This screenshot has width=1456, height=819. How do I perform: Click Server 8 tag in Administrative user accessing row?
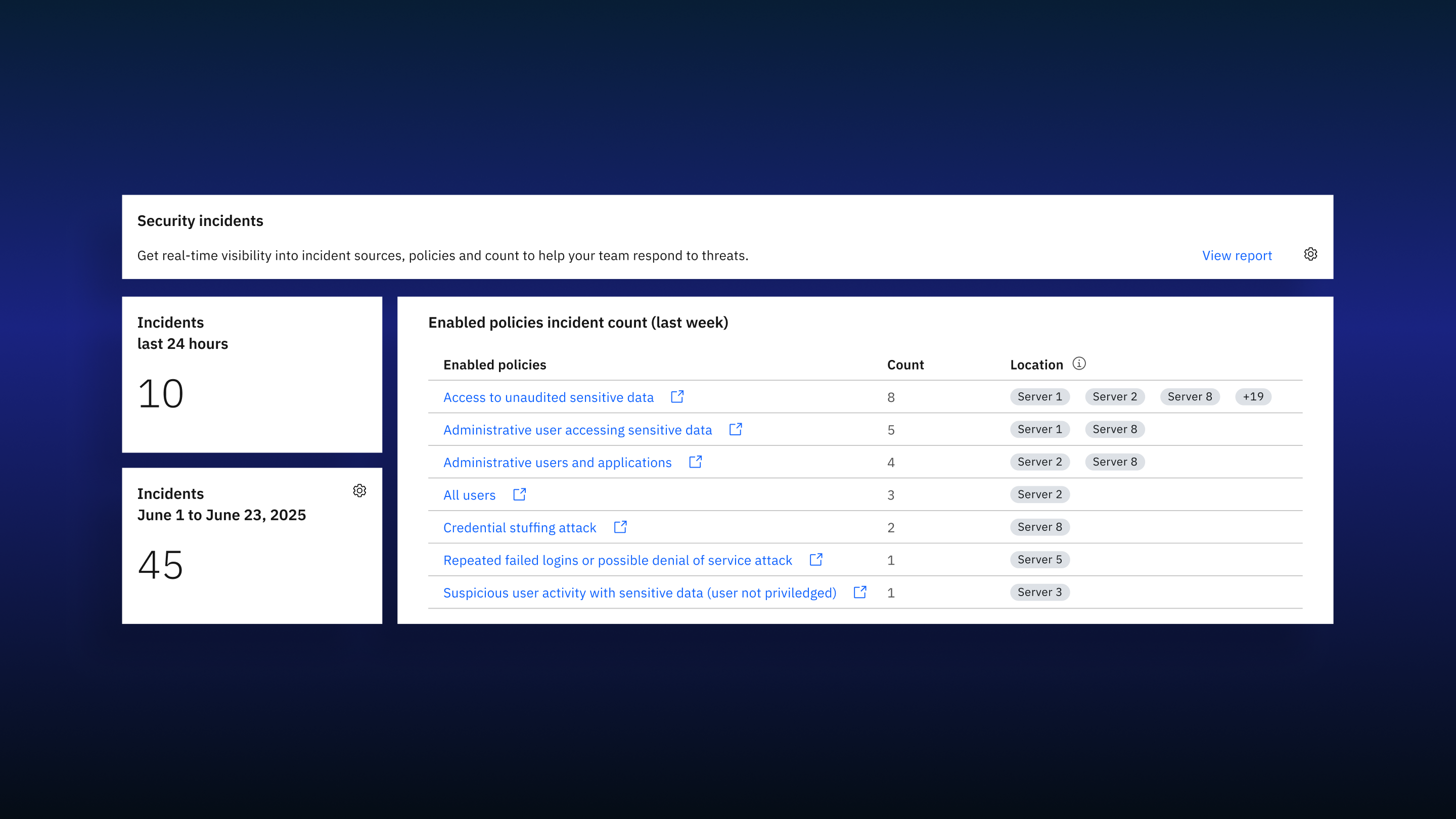pyautogui.click(x=1115, y=429)
